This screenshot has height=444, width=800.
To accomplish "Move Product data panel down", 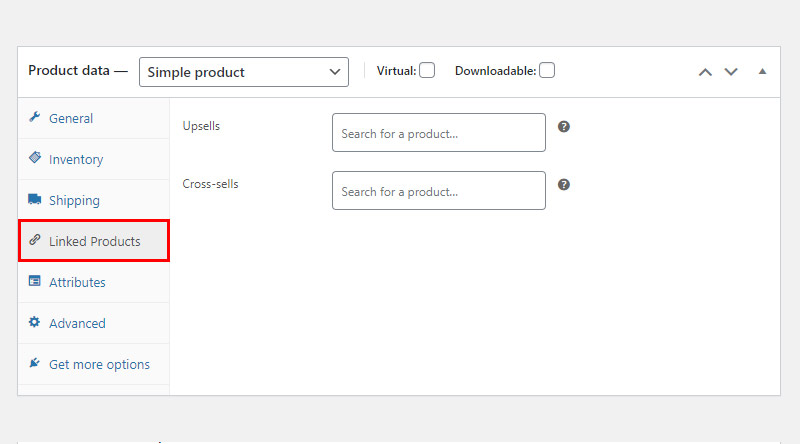I will coord(731,72).
